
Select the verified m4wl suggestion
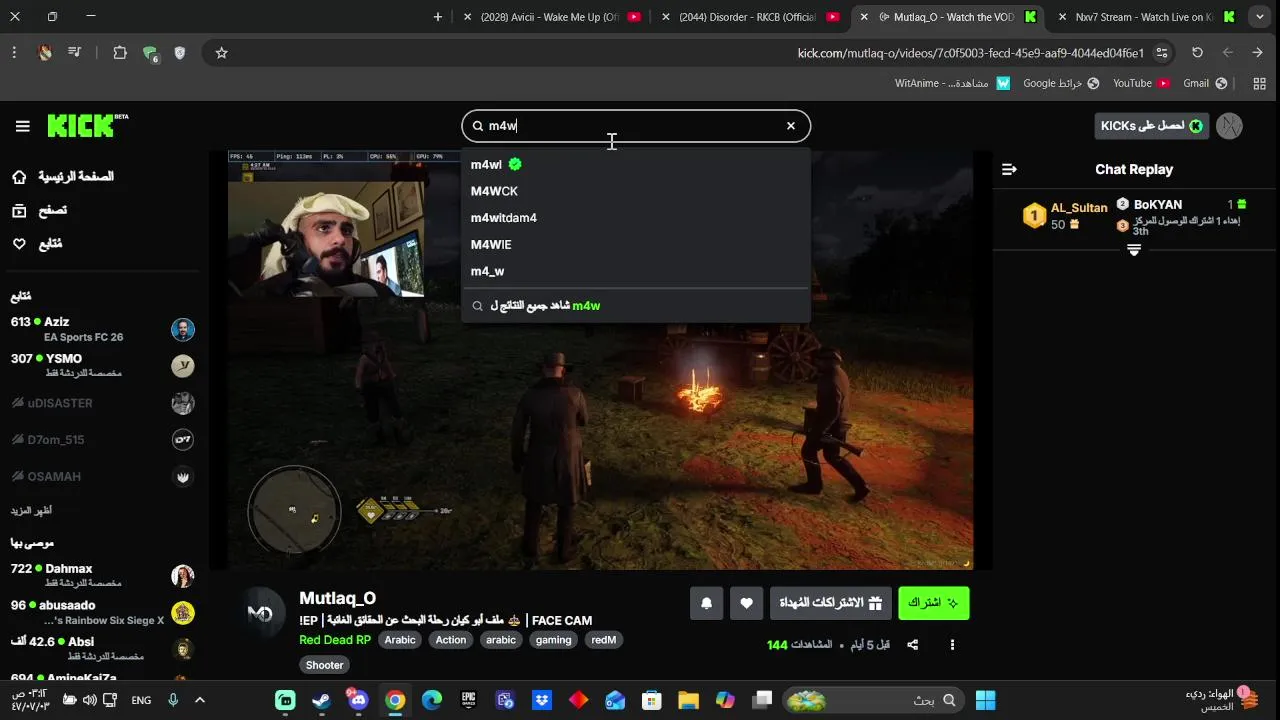click(636, 164)
